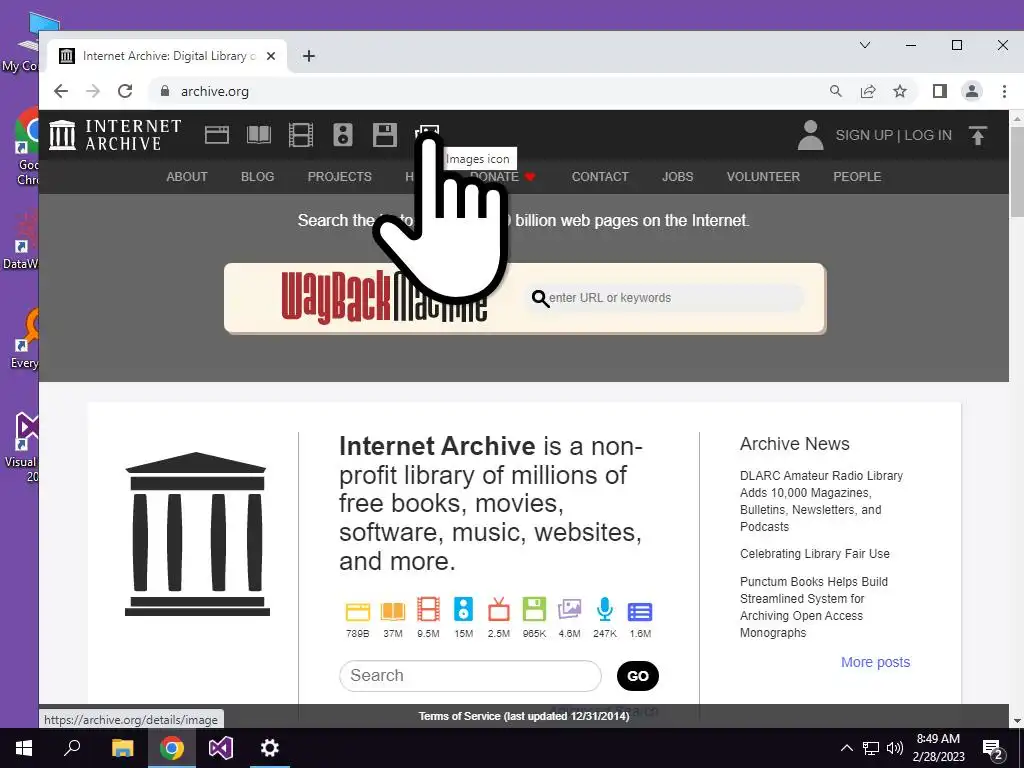Screen dimensions: 1024x768
Task: Open taskbar search magnifier
Action: tap(72, 748)
